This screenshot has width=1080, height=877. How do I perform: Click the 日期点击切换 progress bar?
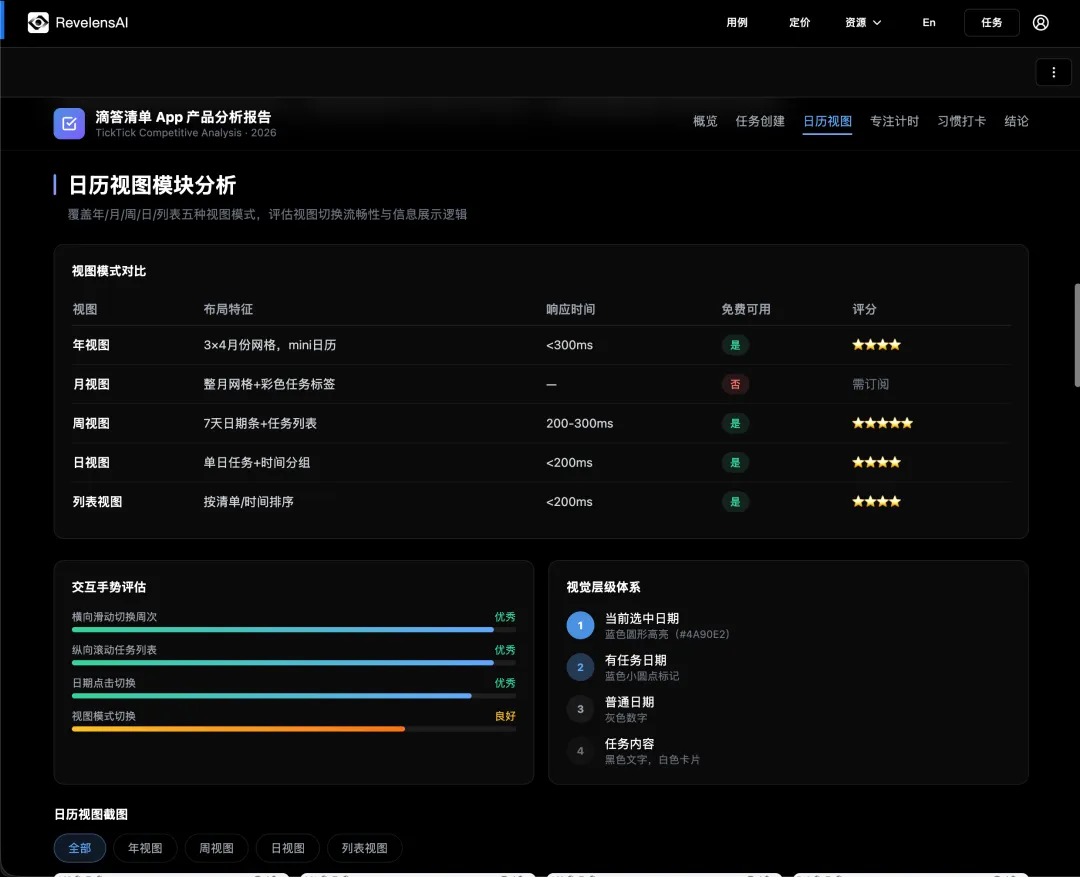tap(293, 696)
